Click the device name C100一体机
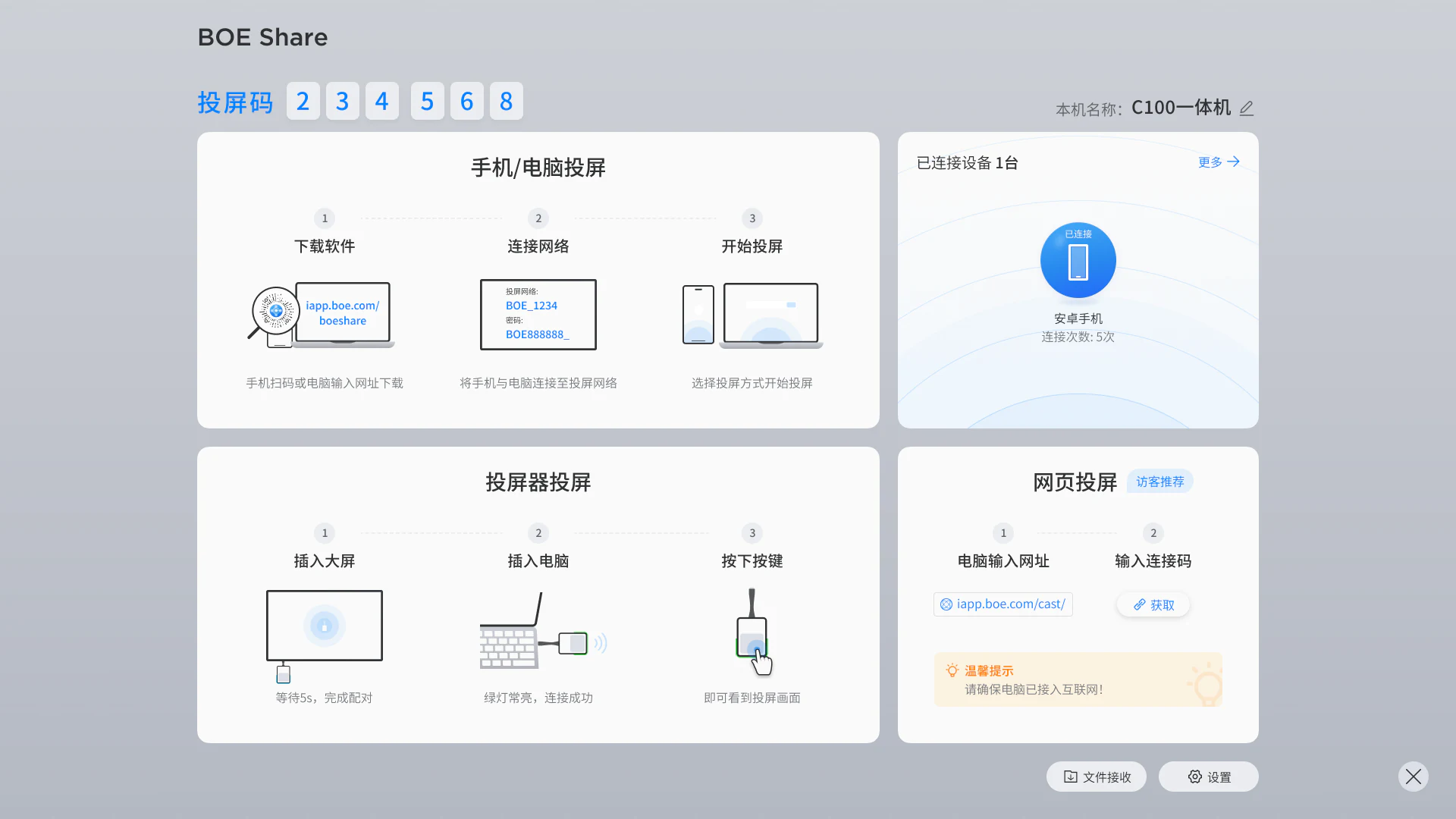The width and height of the screenshot is (1456, 819). pyautogui.click(x=1181, y=108)
